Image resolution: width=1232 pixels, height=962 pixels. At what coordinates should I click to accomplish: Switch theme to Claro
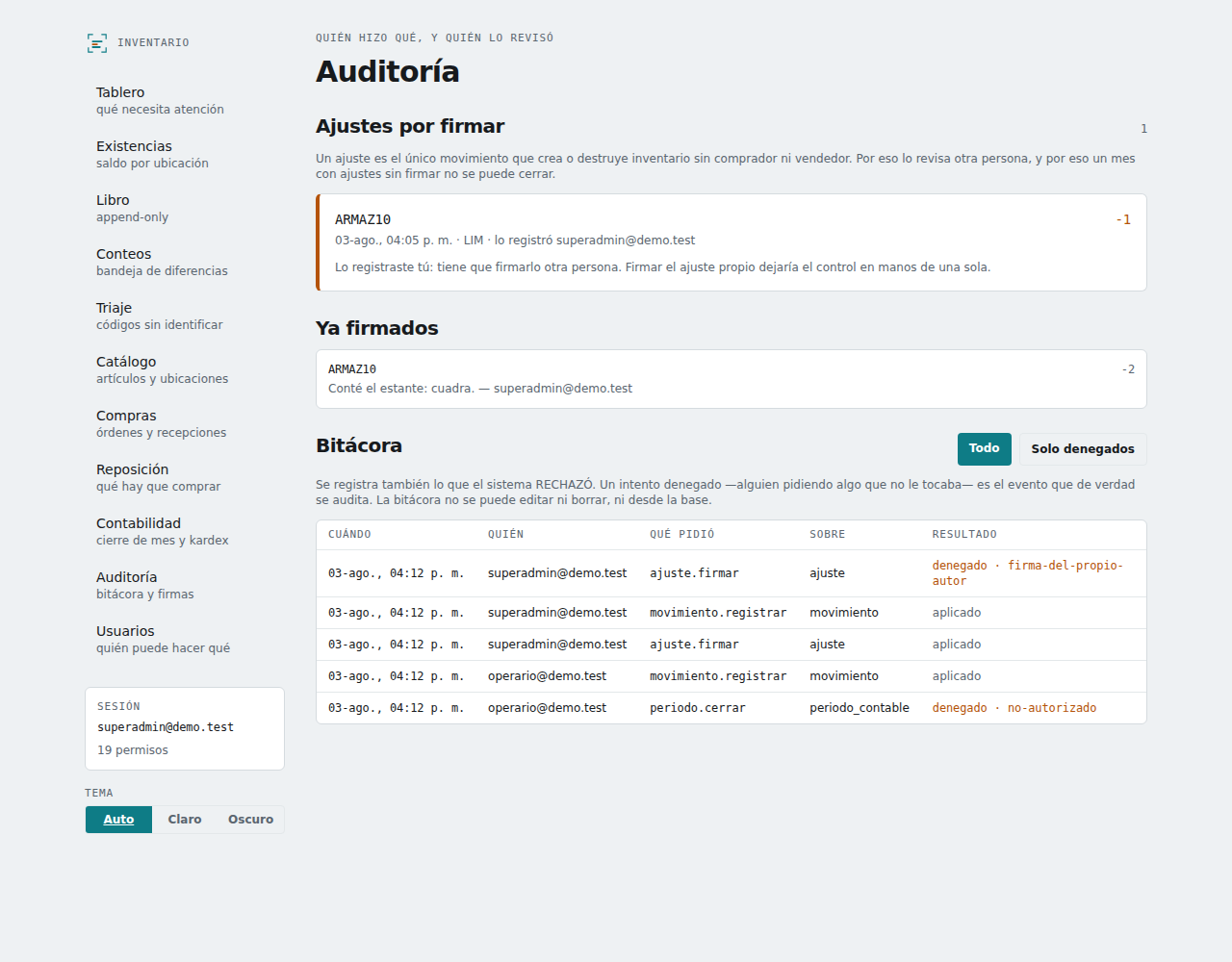tap(185, 820)
